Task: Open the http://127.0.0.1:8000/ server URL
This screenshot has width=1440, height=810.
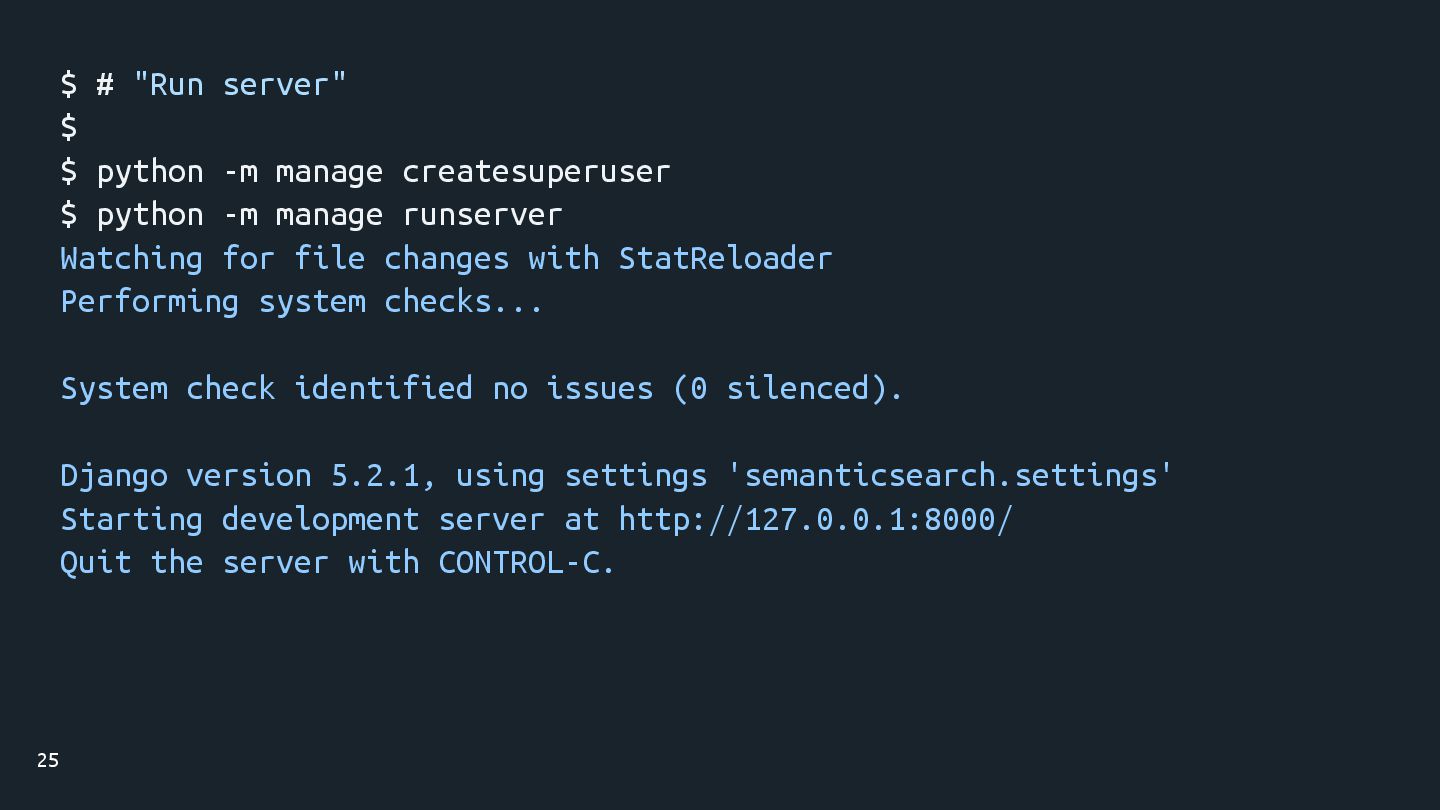Action: 815,519
